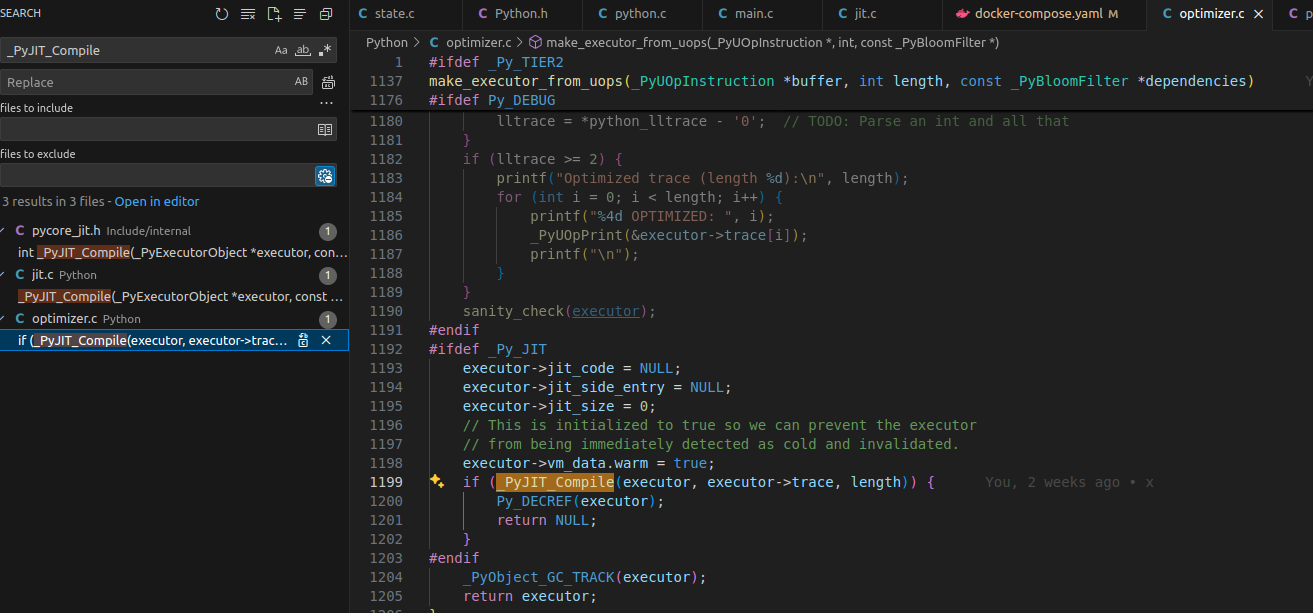Switch results to view as tree
Image resolution: width=1313 pixels, height=613 pixels.
(299, 14)
